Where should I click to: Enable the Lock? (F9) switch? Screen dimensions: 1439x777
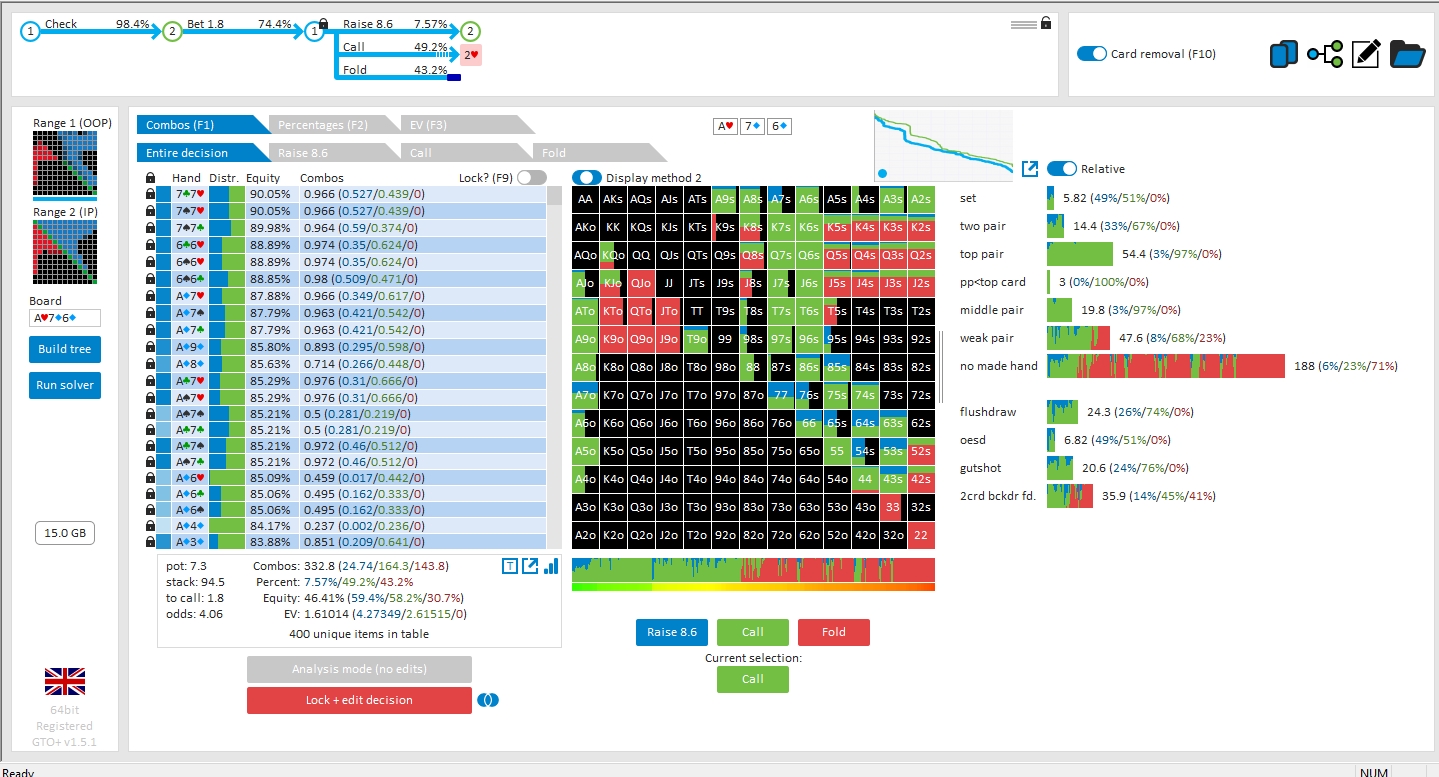click(532, 177)
